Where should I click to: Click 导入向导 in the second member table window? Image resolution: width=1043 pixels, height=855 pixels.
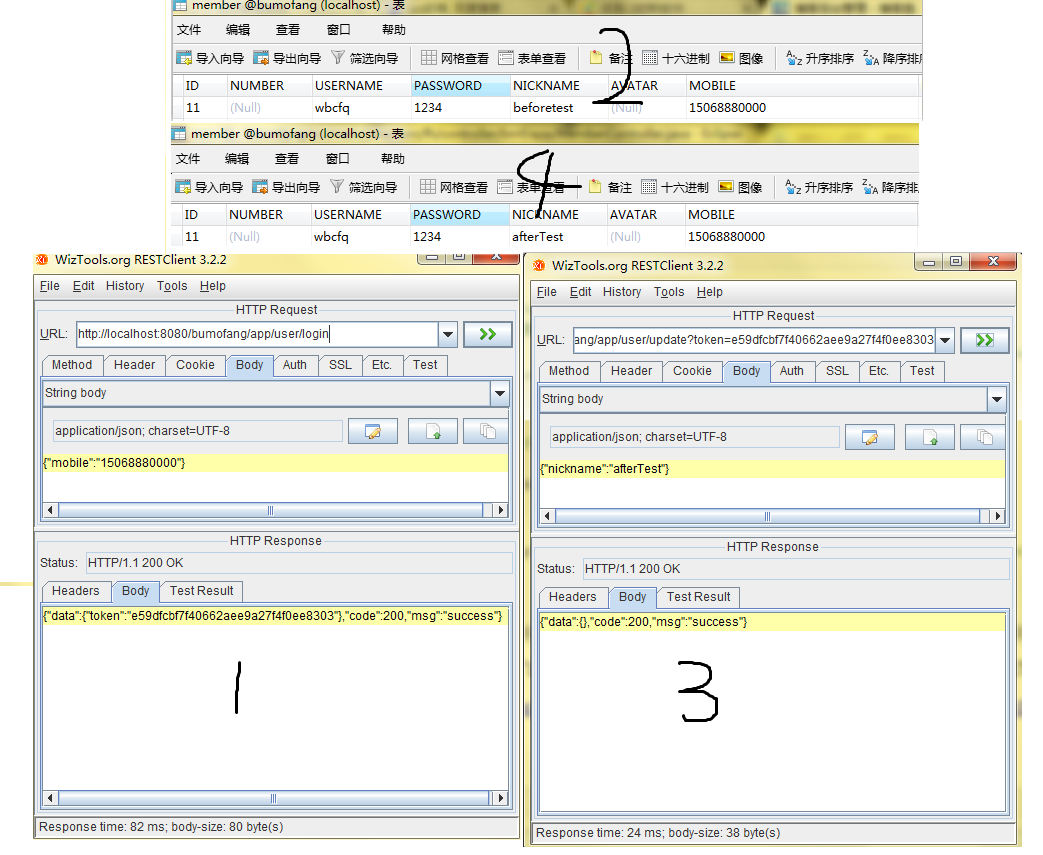209,188
